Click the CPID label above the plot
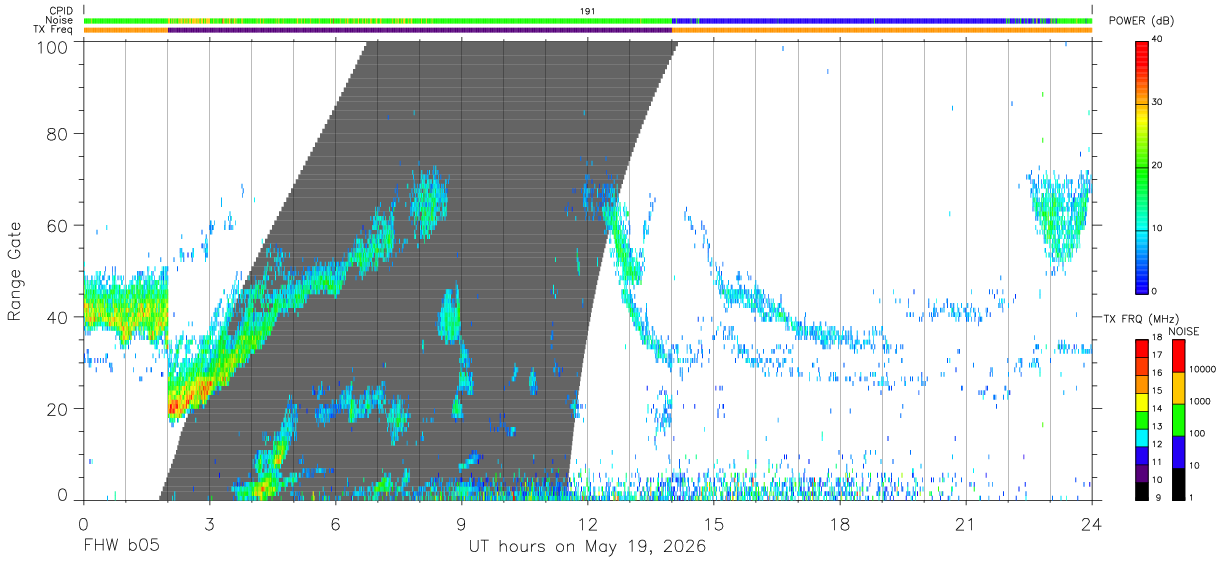 61,10
